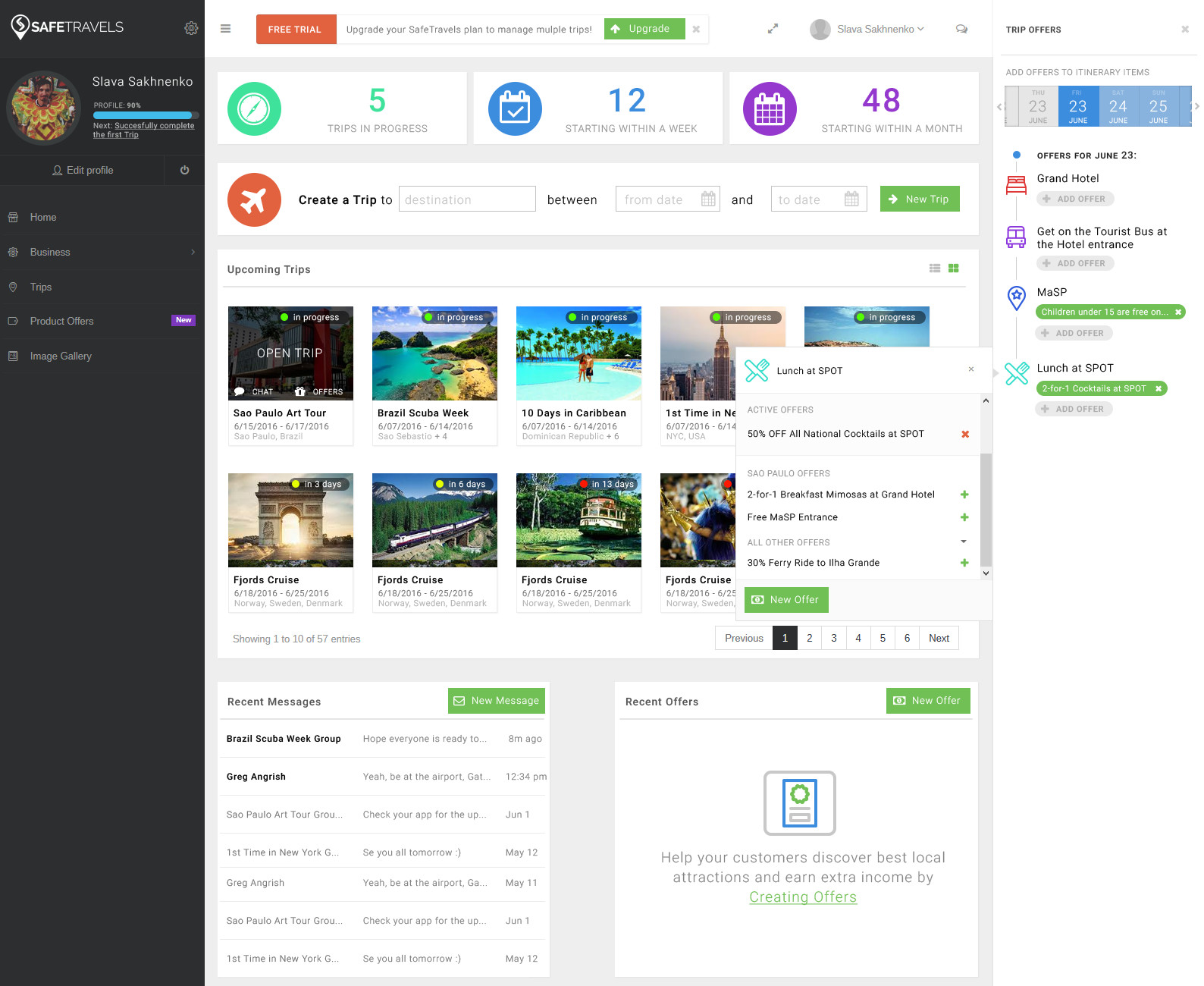Click the settings gear in sidebar header
Image resolution: width=1204 pixels, height=986 pixels.
point(191,28)
